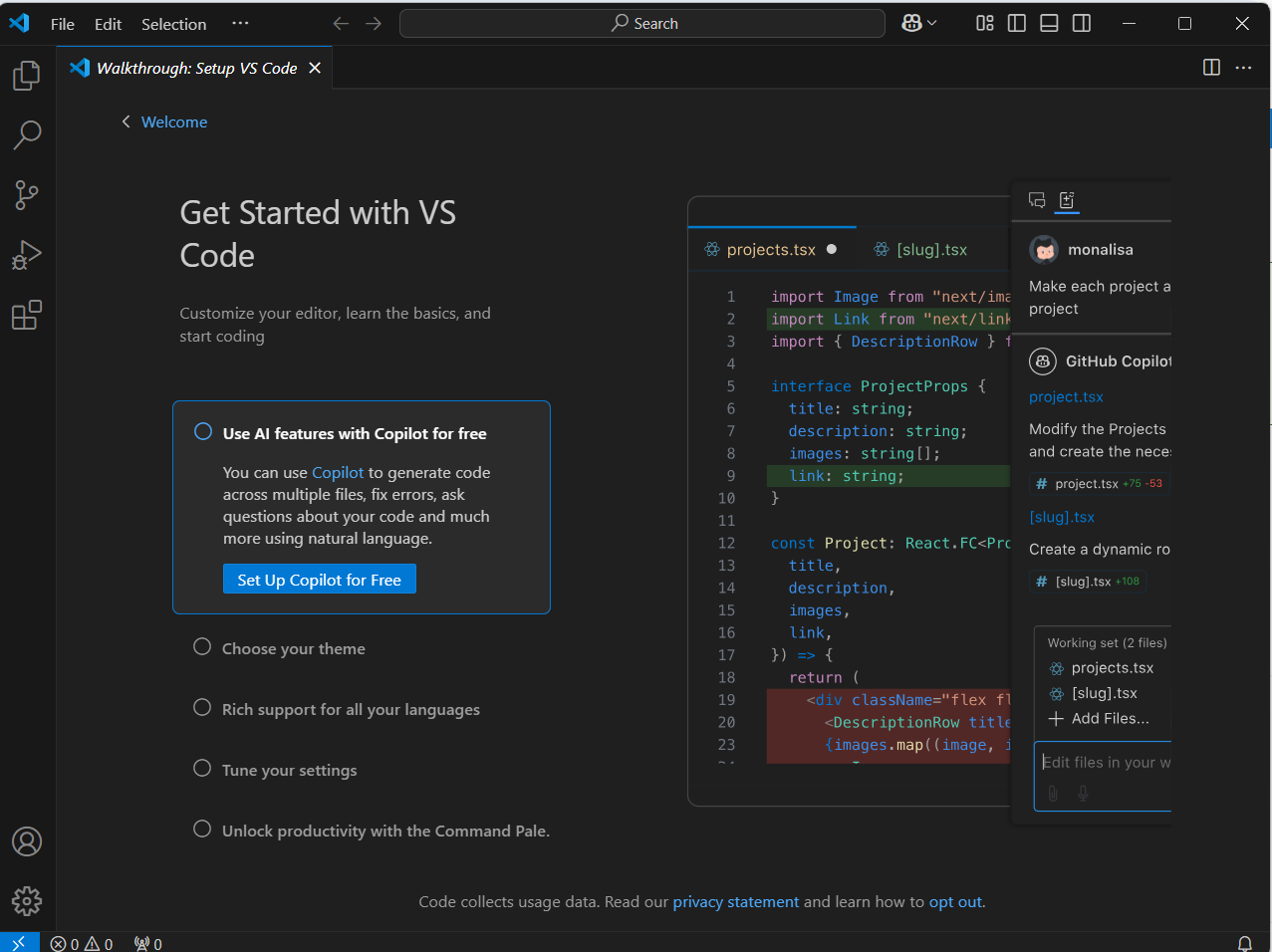
Task: Click the command center Search box
Action: pyautogui.click(x=642, y=23)
